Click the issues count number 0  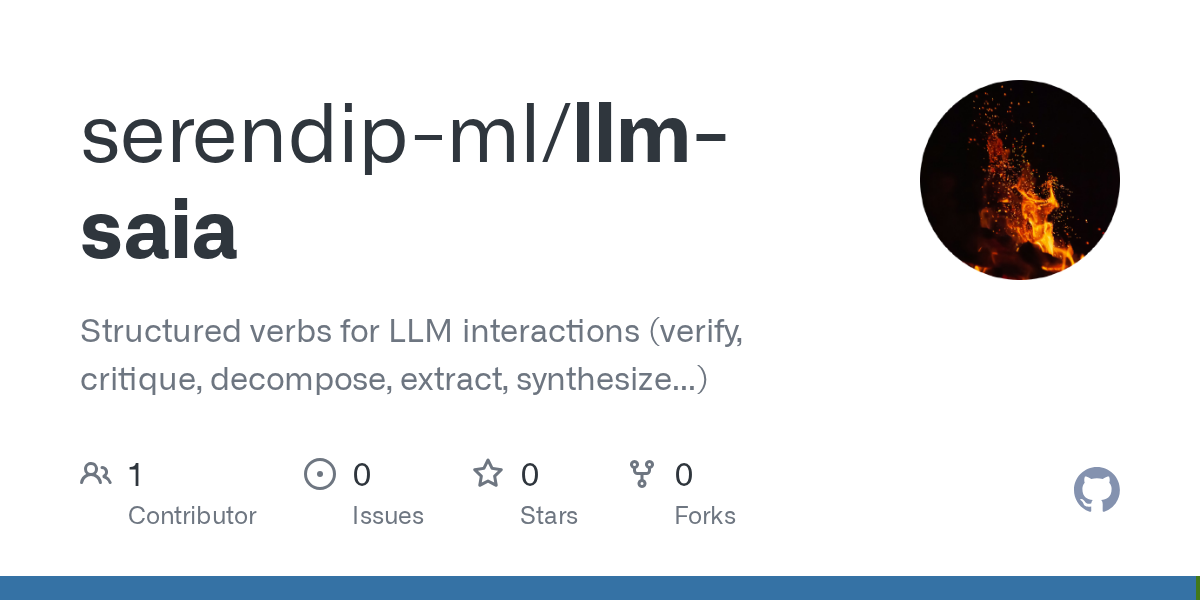pos(362,475)
